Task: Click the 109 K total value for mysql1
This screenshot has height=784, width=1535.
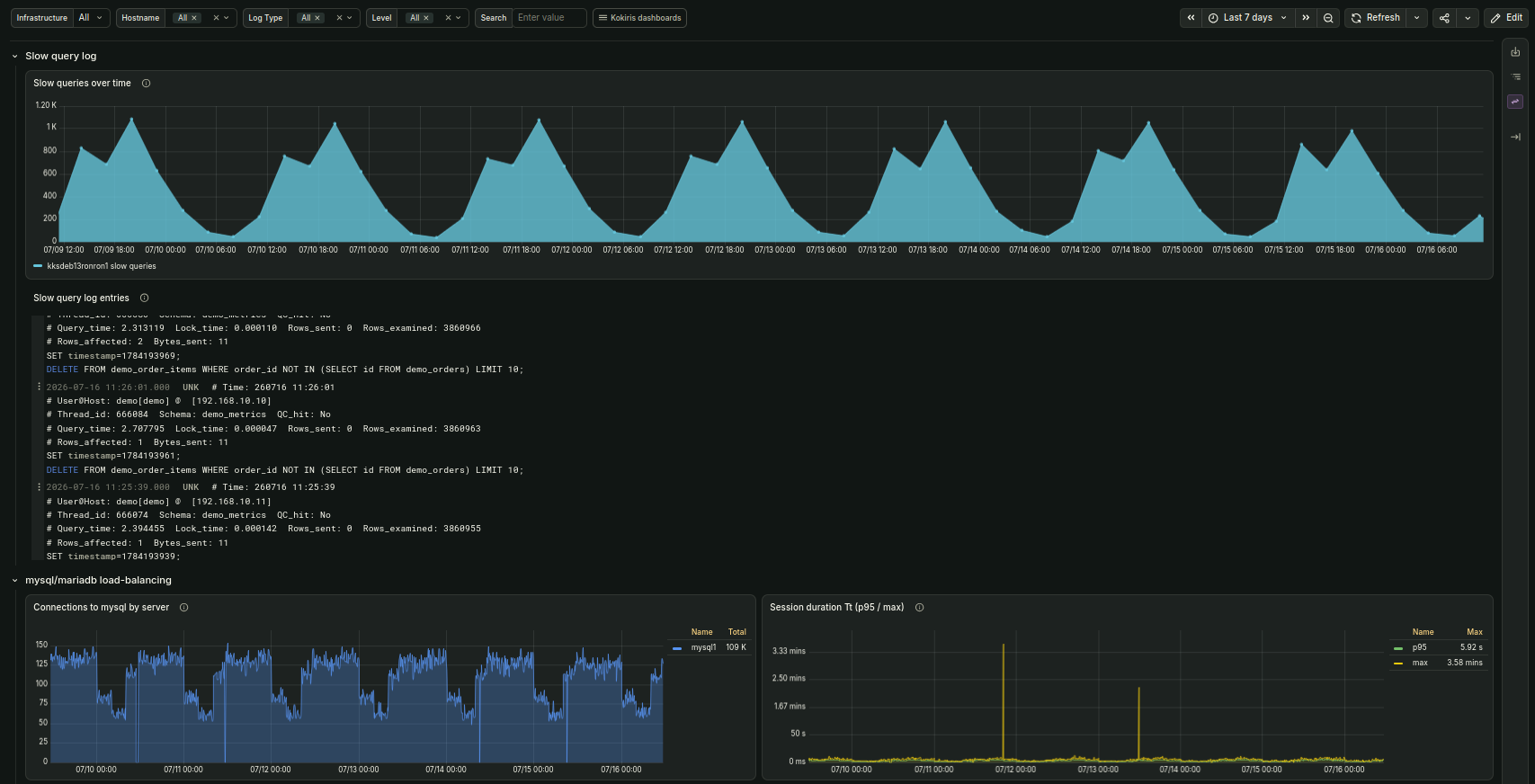Action: click(x=736, y=647)
